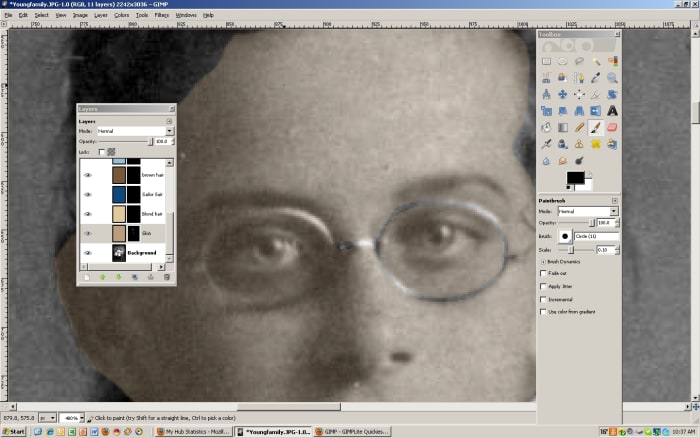700x438 pixels.
Task: Expand the Brush Dynamics section
Action: 543,262
